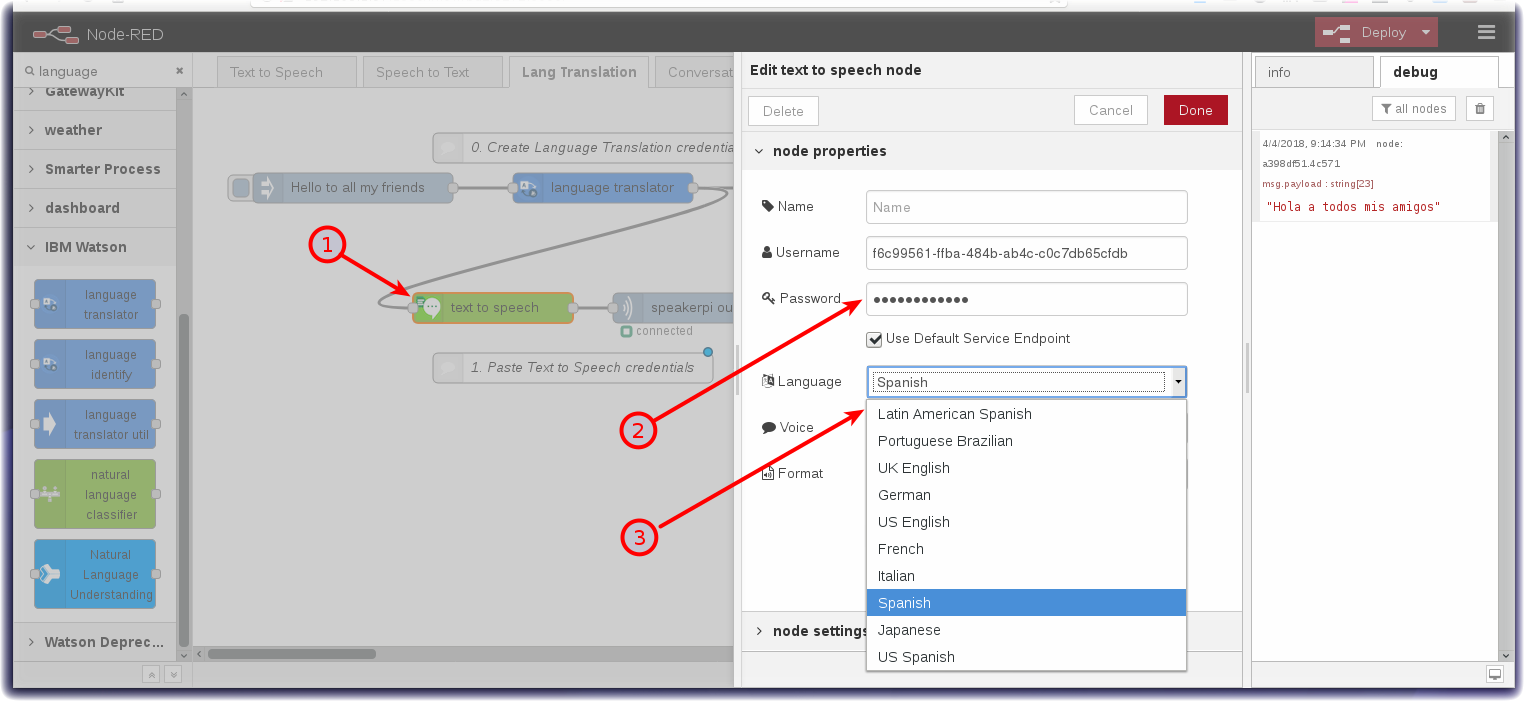Screen dimensions: 1524x701
Task: Collapse the IBM Watson palette category
Action: coord(95,247)
